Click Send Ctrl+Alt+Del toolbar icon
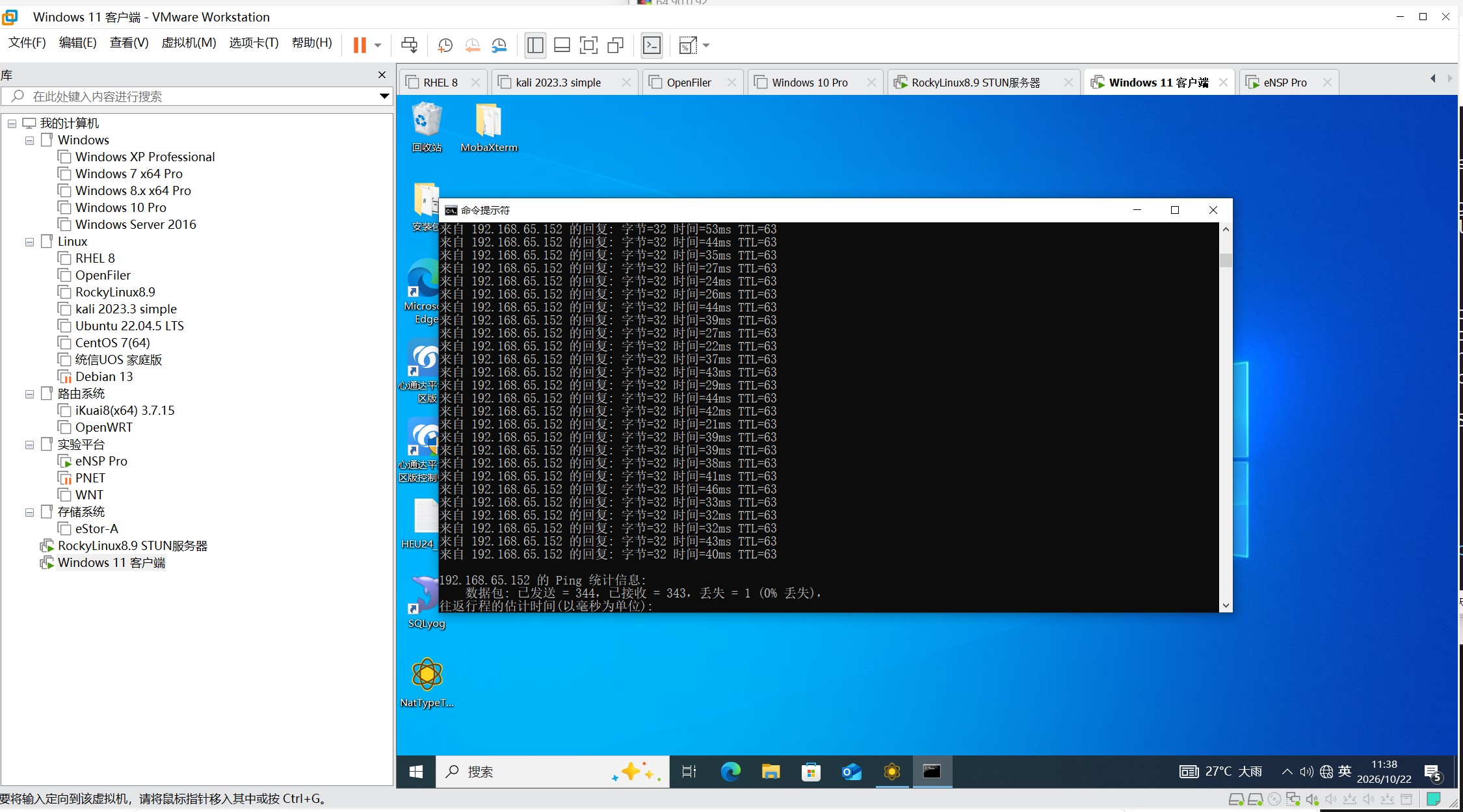 pyautogui.click(x=410, y=46)
